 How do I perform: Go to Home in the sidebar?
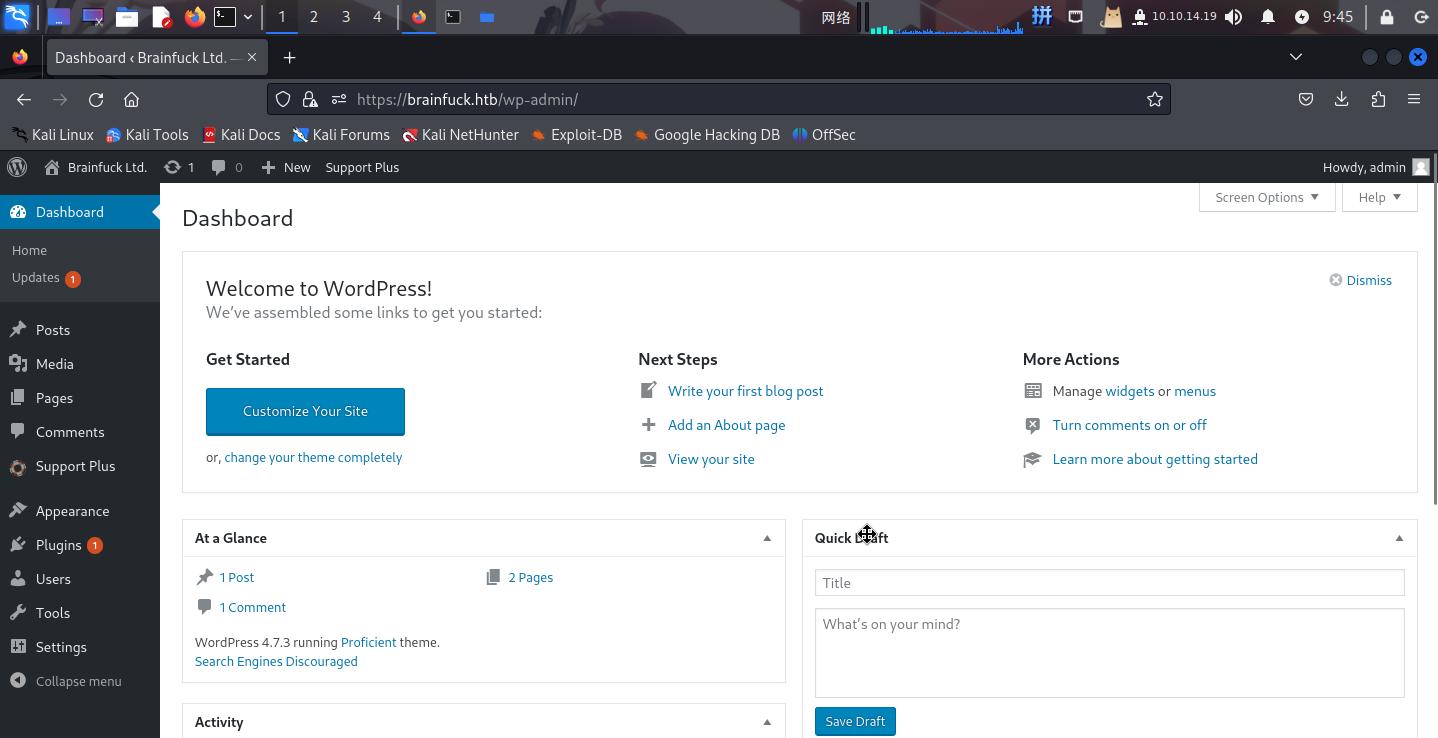point(29,250)
